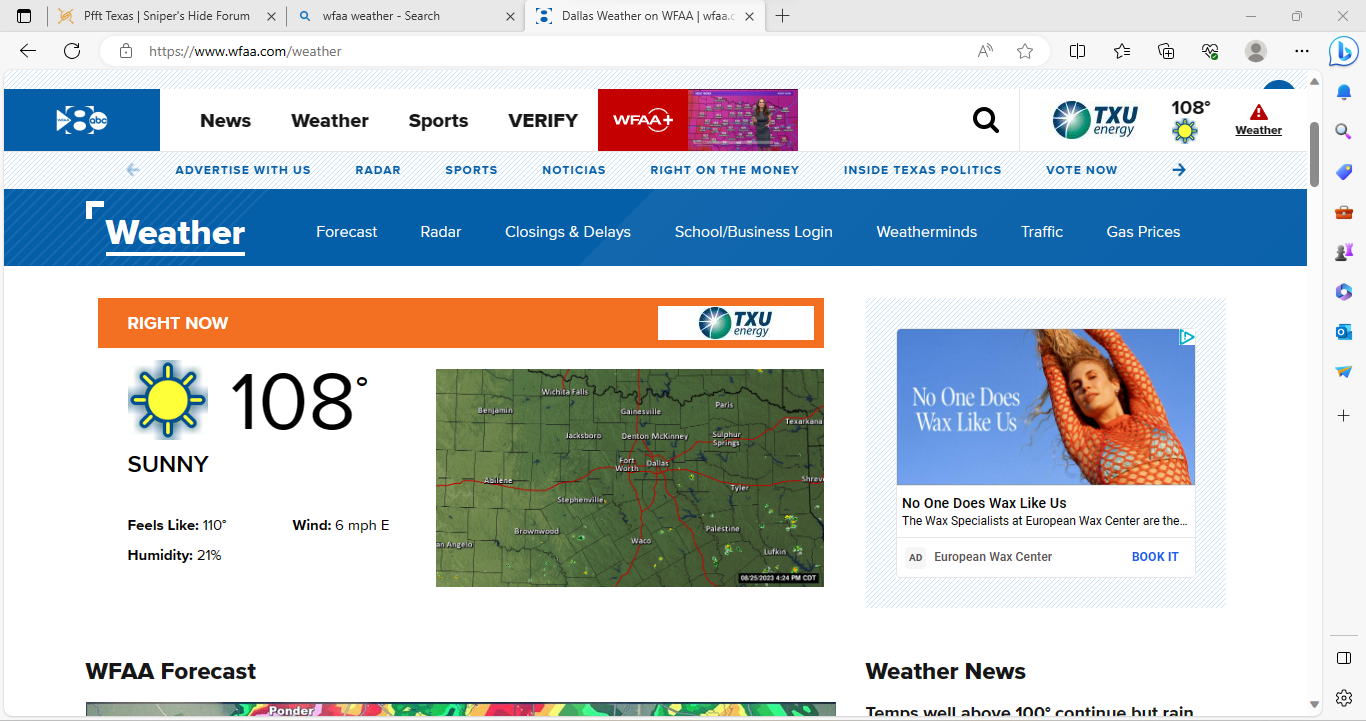View site information lock icon

125,51
